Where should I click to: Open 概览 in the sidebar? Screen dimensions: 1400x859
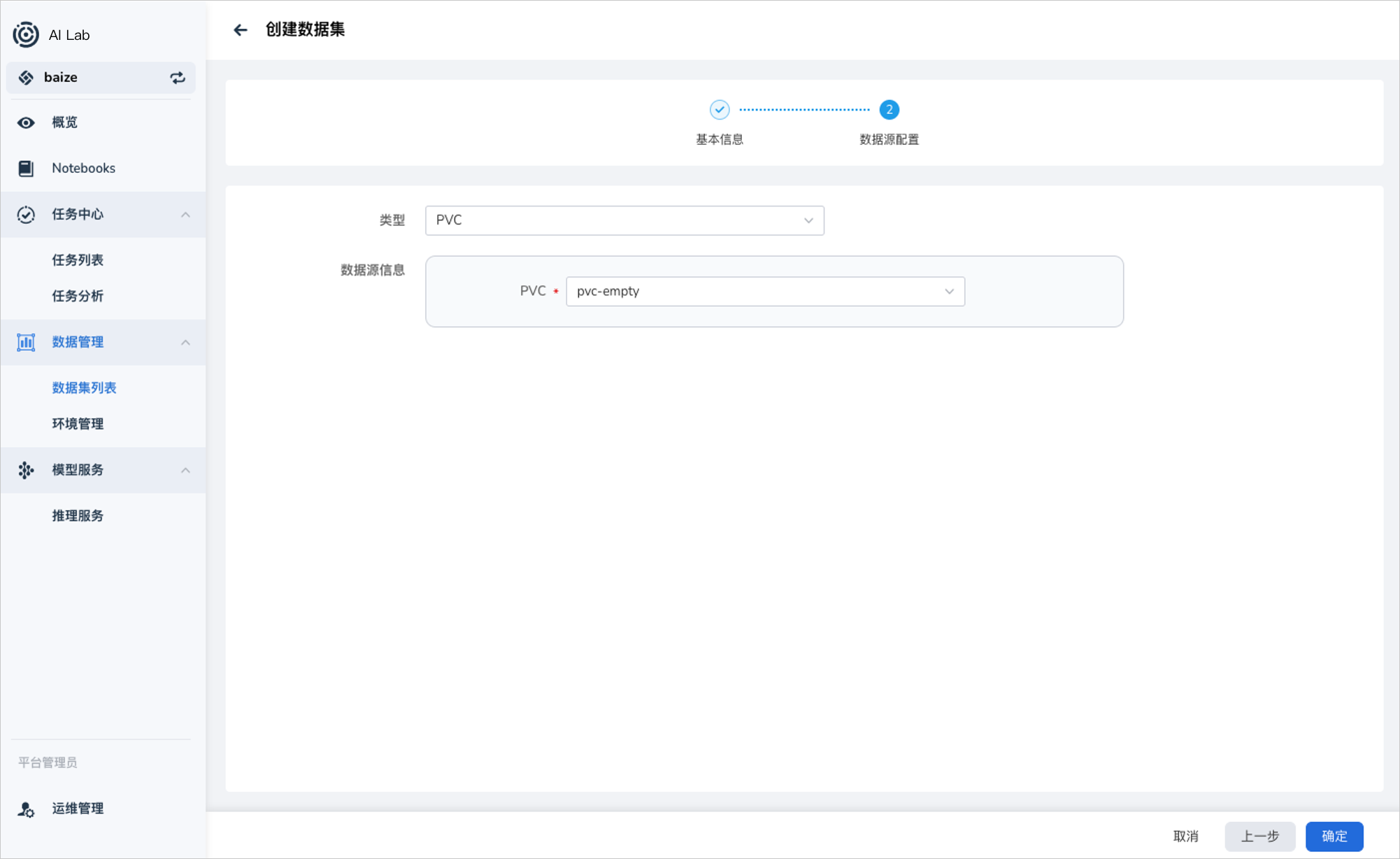[x=103, y=122]
